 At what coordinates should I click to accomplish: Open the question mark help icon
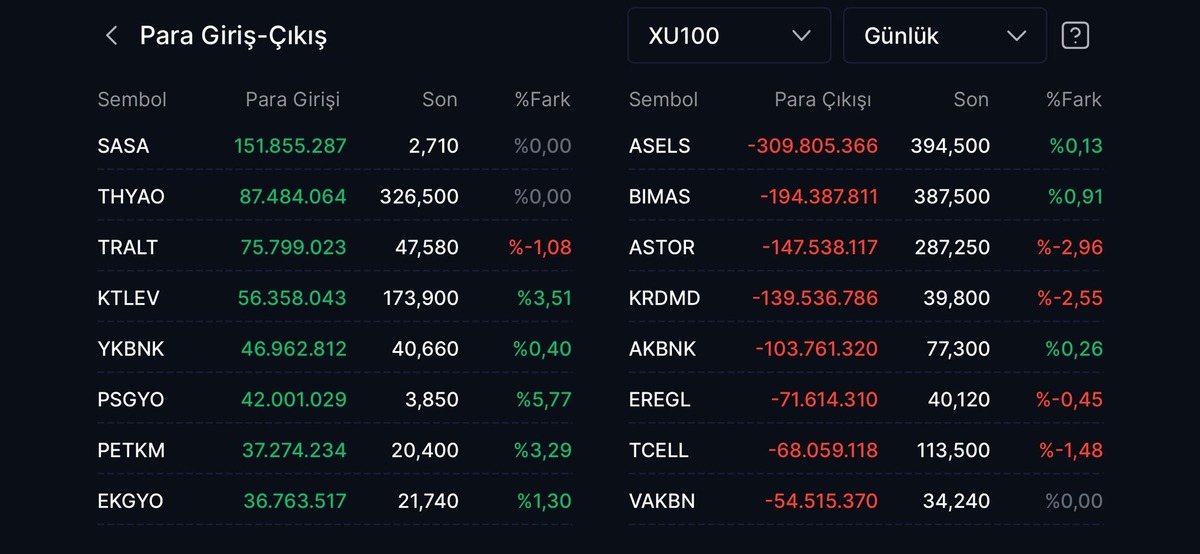[x=1075, y=36]
